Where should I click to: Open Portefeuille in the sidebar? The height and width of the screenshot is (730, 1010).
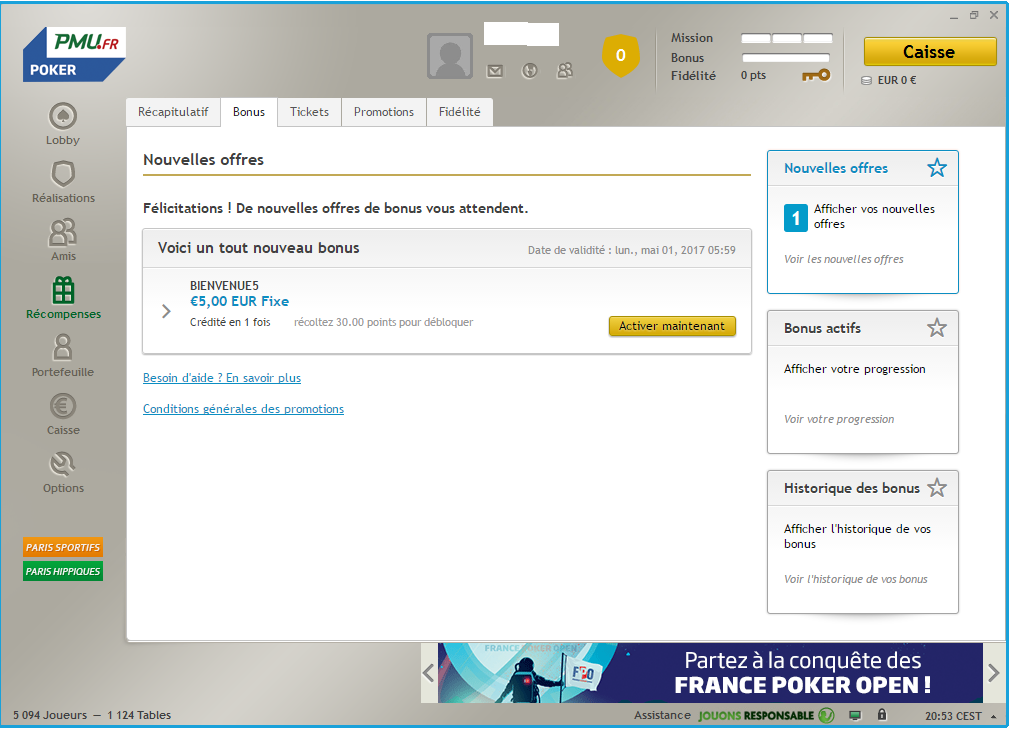(x=63, y=349)
